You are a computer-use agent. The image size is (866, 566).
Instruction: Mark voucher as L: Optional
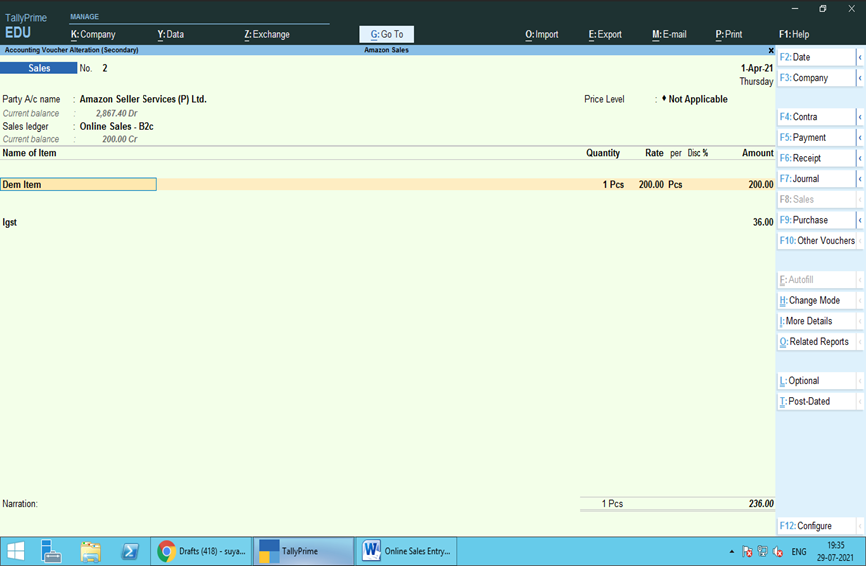point(816,380)
